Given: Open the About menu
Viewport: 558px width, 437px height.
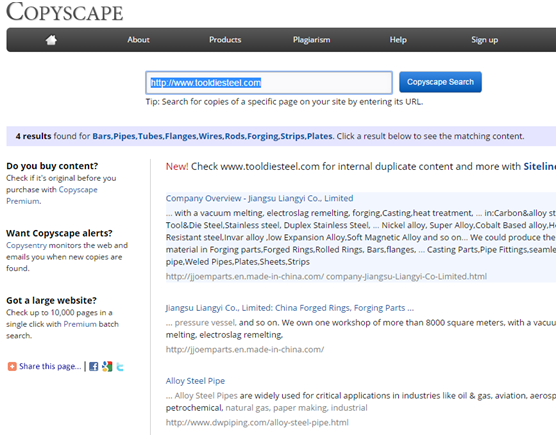Looking at the screenshot, I should [138, 40].
